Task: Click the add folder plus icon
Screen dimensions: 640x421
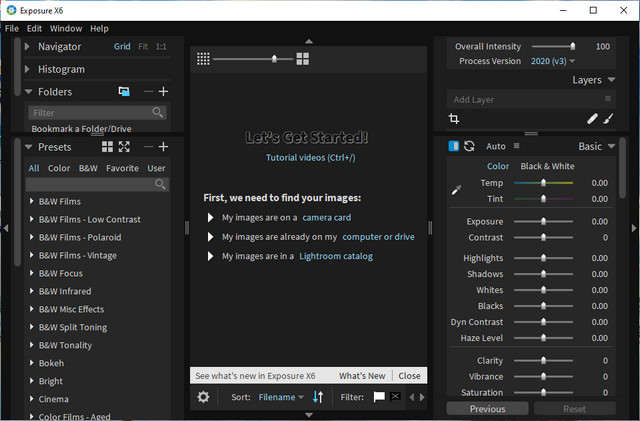Action: click(164, 92)
